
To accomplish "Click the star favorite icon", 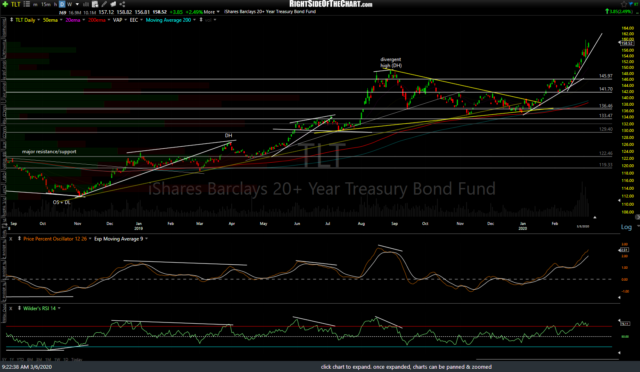I will coord(623,4).
